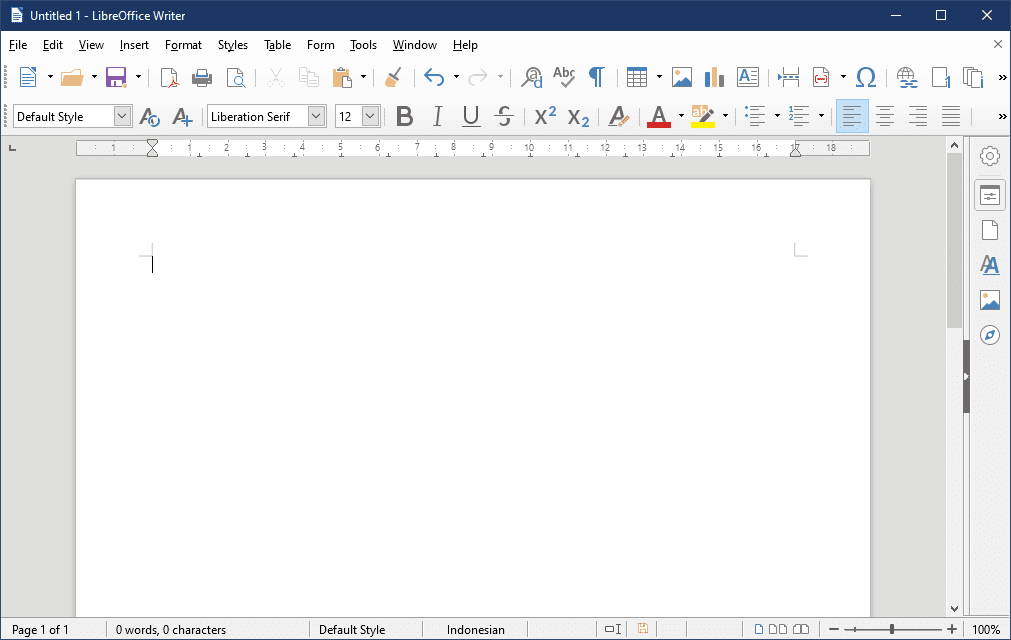Insert a chart

(x=712, y=77)
